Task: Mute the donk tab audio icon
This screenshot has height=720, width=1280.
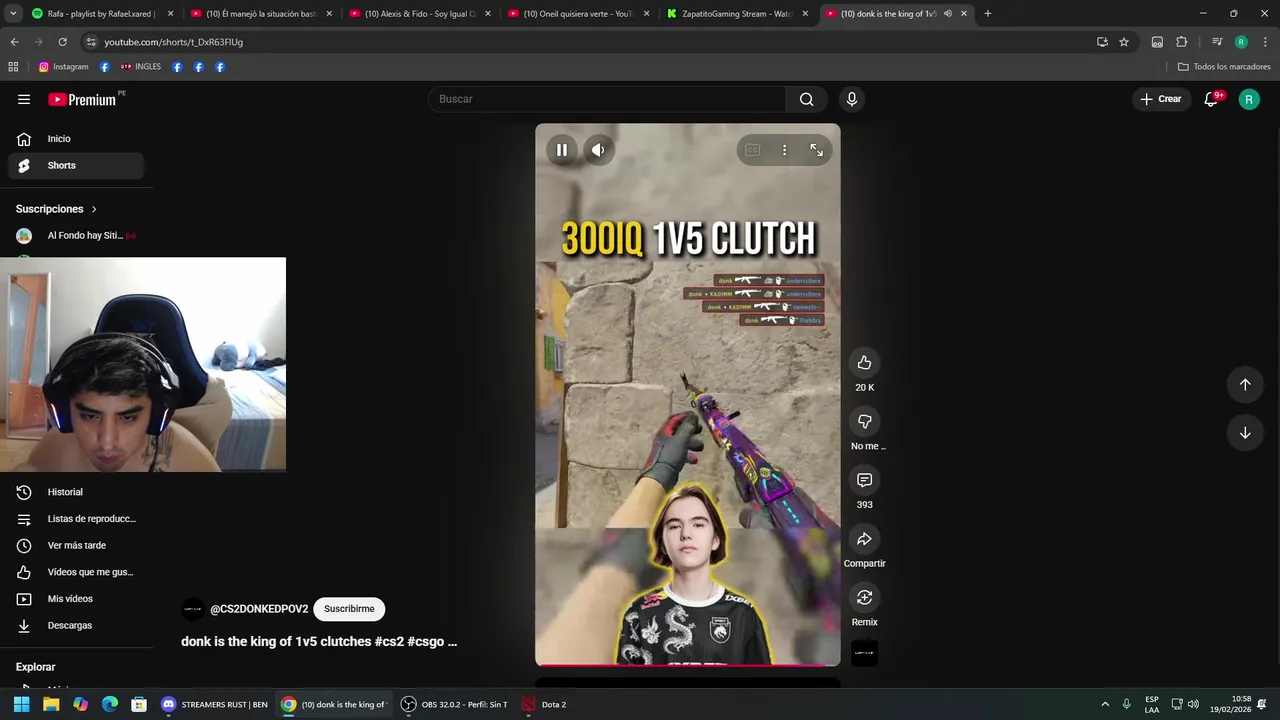Action: [x=947, y=14]
